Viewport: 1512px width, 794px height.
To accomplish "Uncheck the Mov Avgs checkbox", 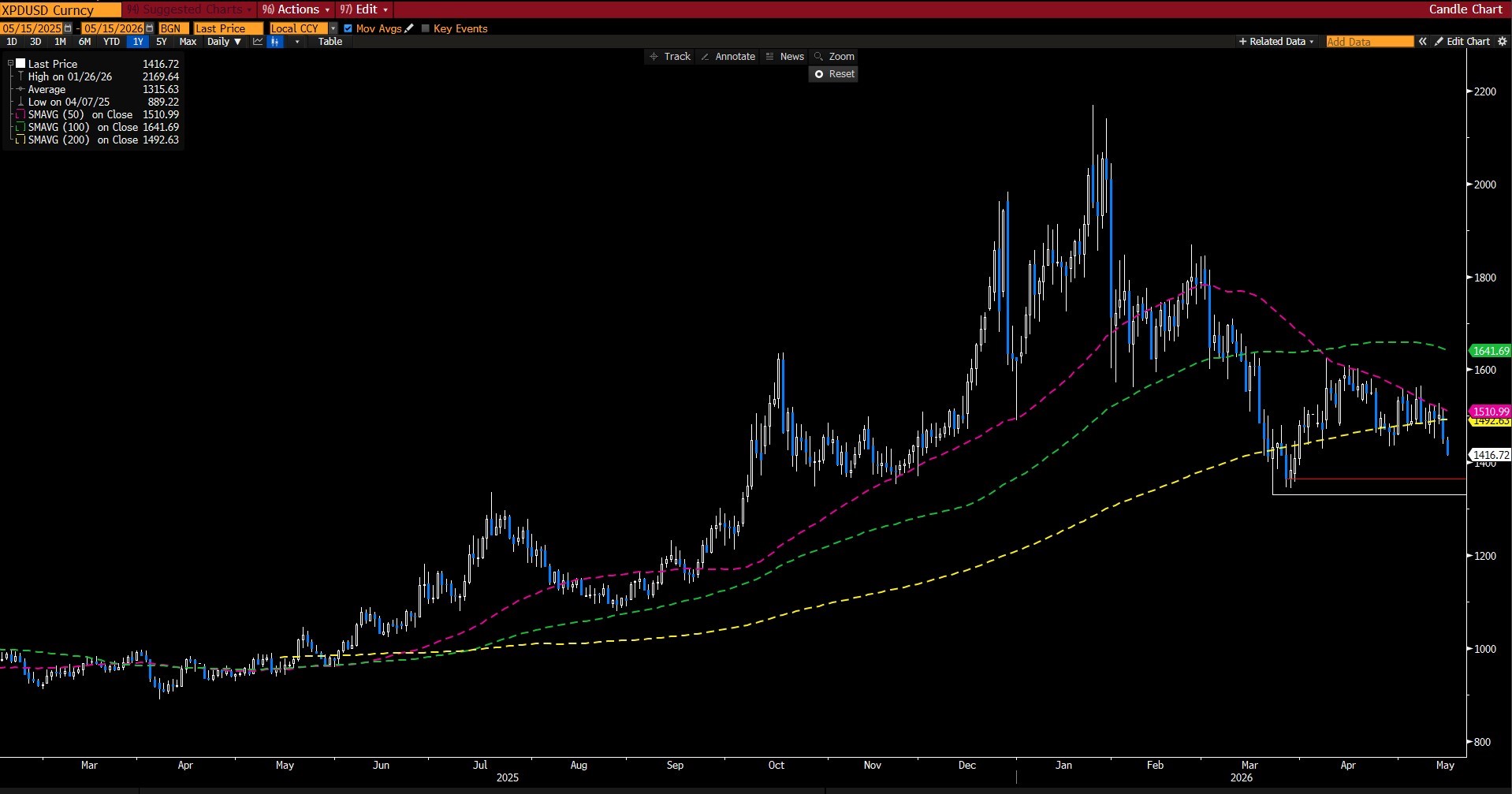I will click(348, 28).
